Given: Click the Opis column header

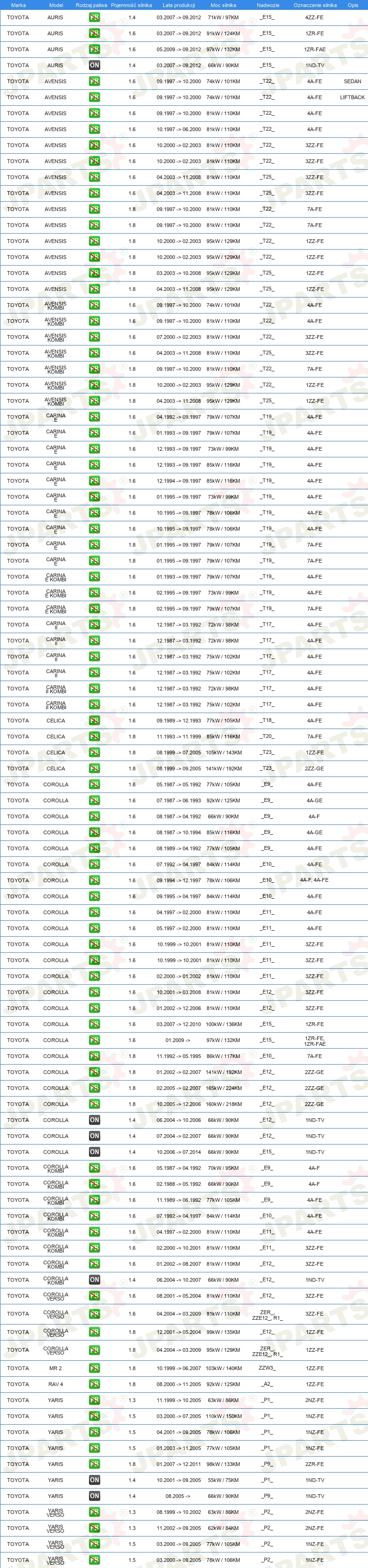Looking at the screenshot, I should (x=353, y=5).
